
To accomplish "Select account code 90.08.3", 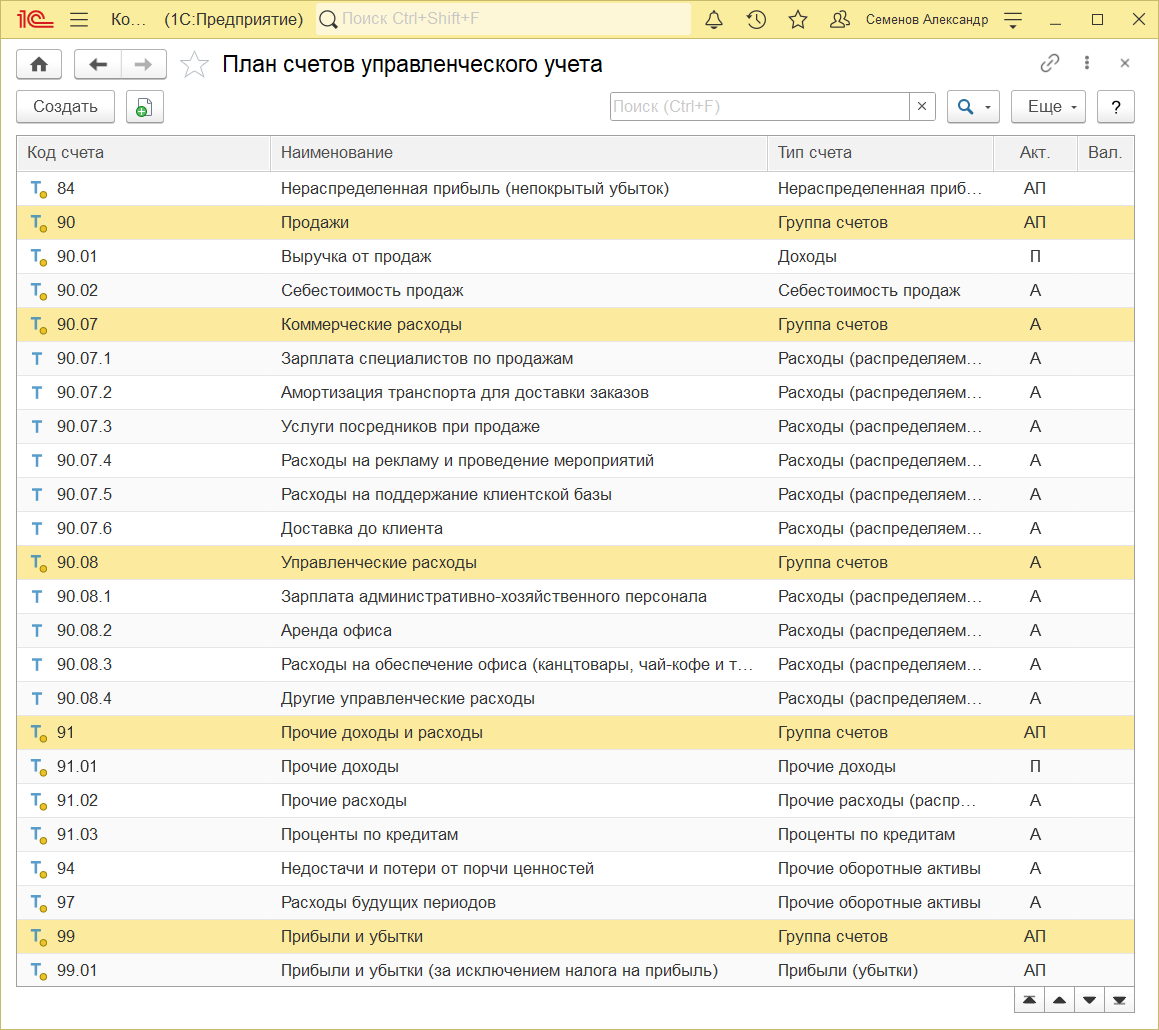I will click(x=84, y=665).
